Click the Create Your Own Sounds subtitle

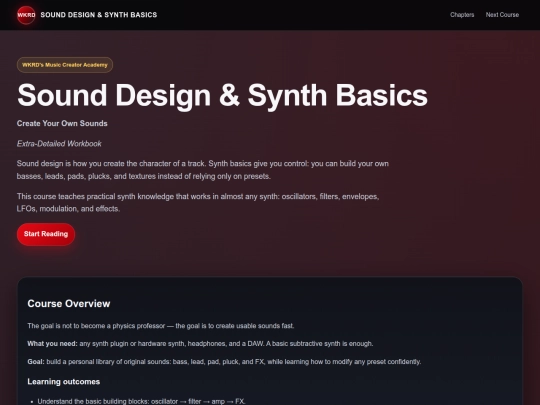62,123
